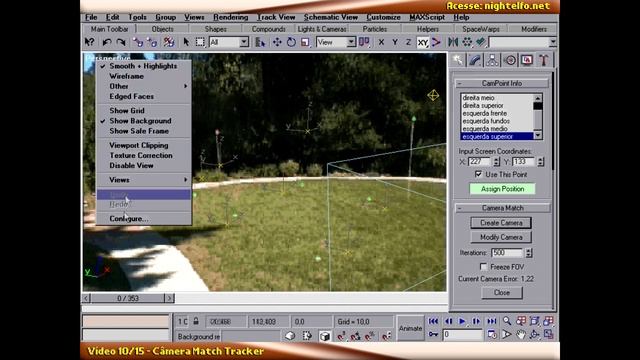Click the CamPoint list scroll-up arrow
The image size is (640, 360).
(x=538, y=98)
